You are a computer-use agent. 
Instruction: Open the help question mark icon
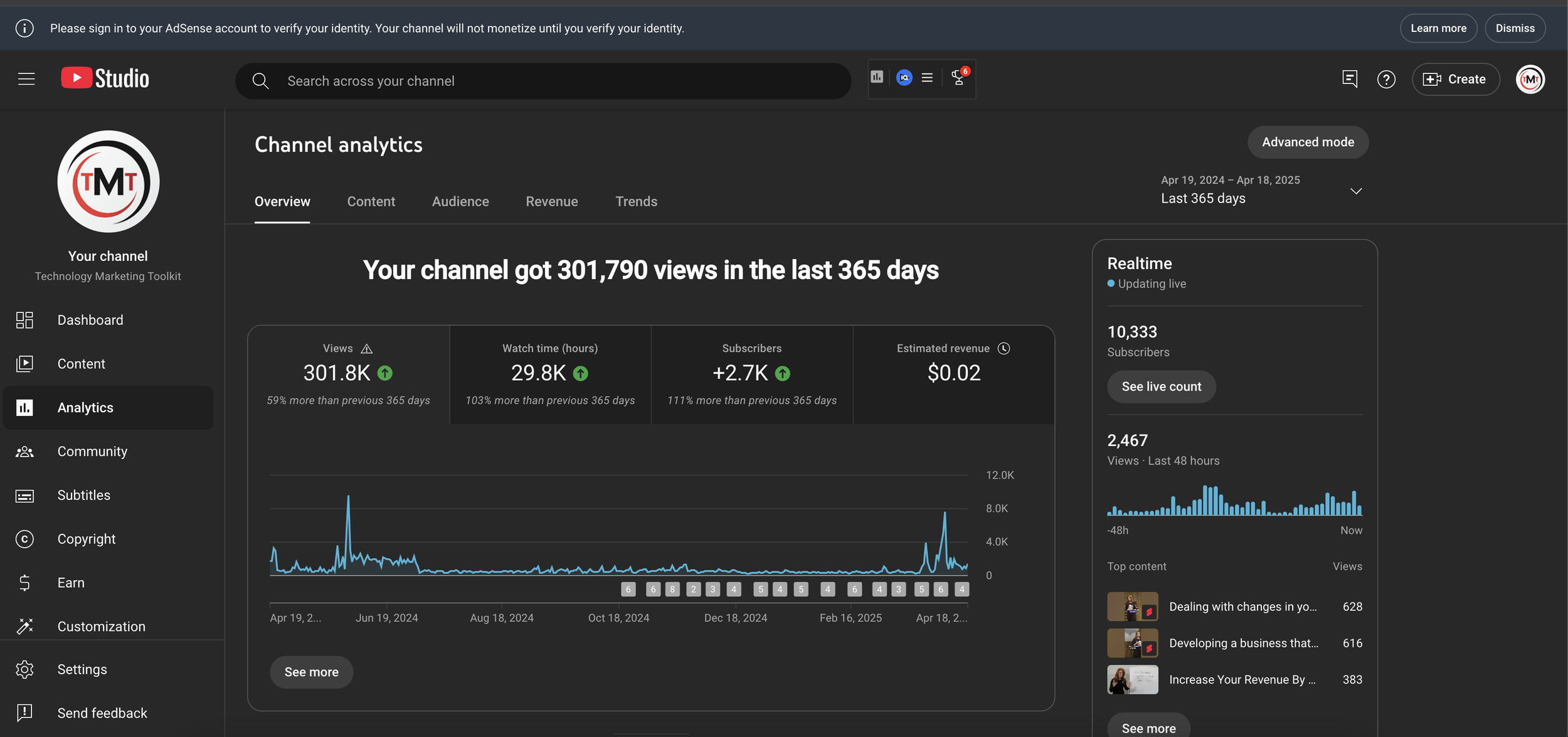point(1385,80)
